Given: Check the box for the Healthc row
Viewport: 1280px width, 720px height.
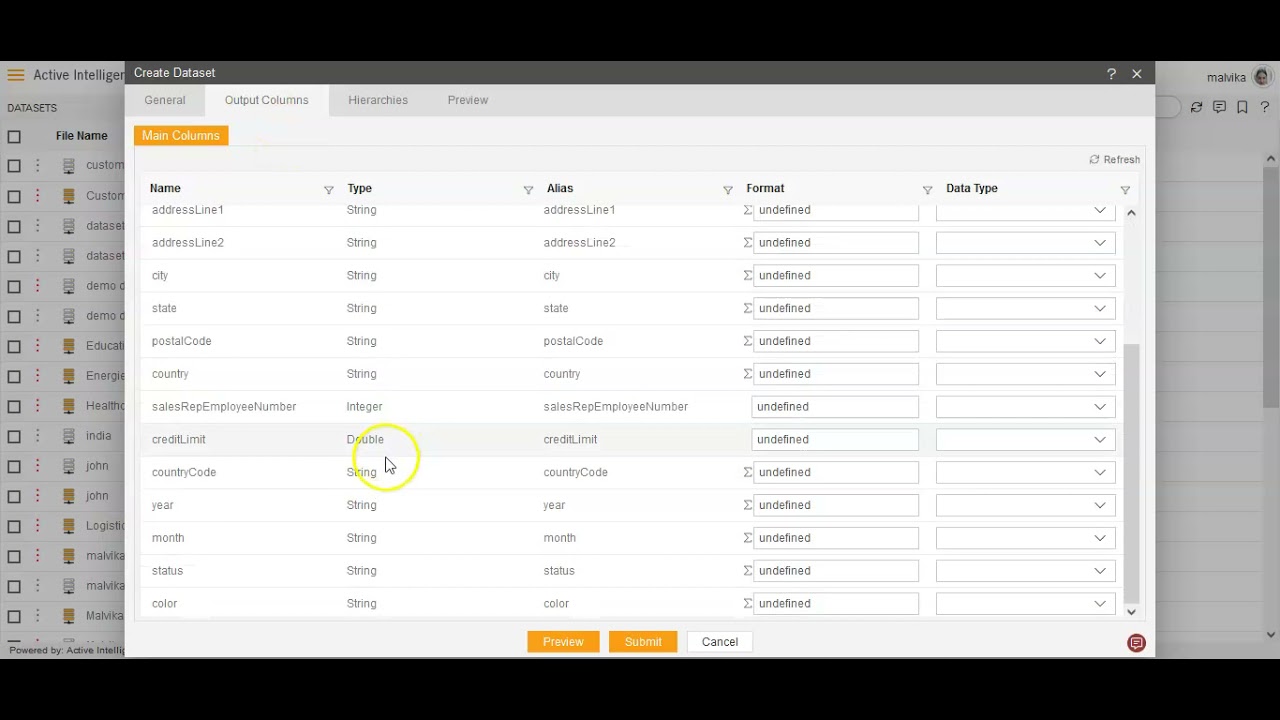Looking at the screenshot, I should [x=14, y=406].
